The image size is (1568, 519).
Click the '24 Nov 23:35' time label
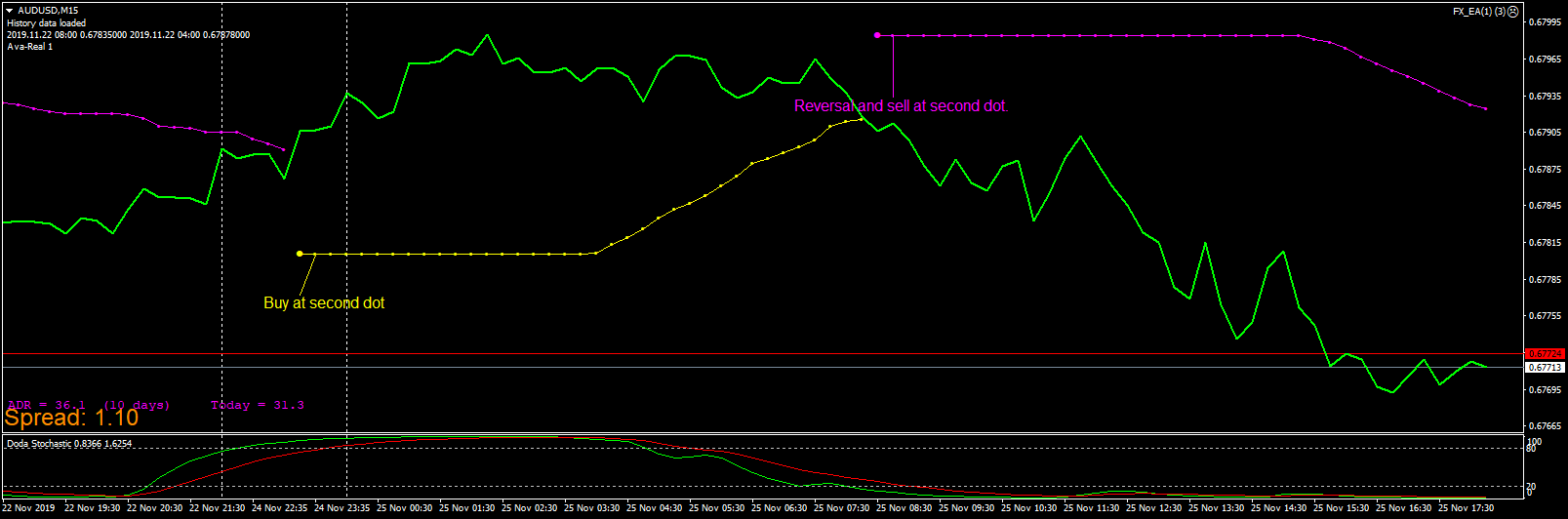point(342,507)
